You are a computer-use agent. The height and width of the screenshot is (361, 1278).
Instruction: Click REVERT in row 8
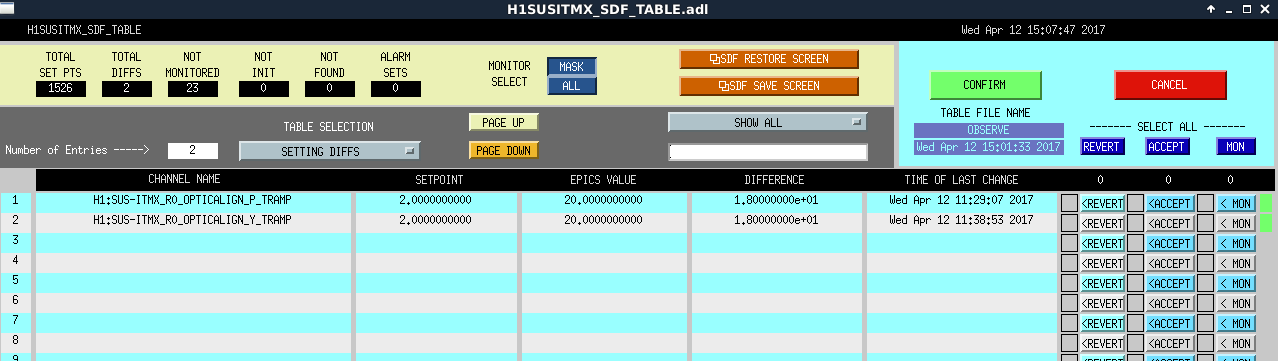1102,343
